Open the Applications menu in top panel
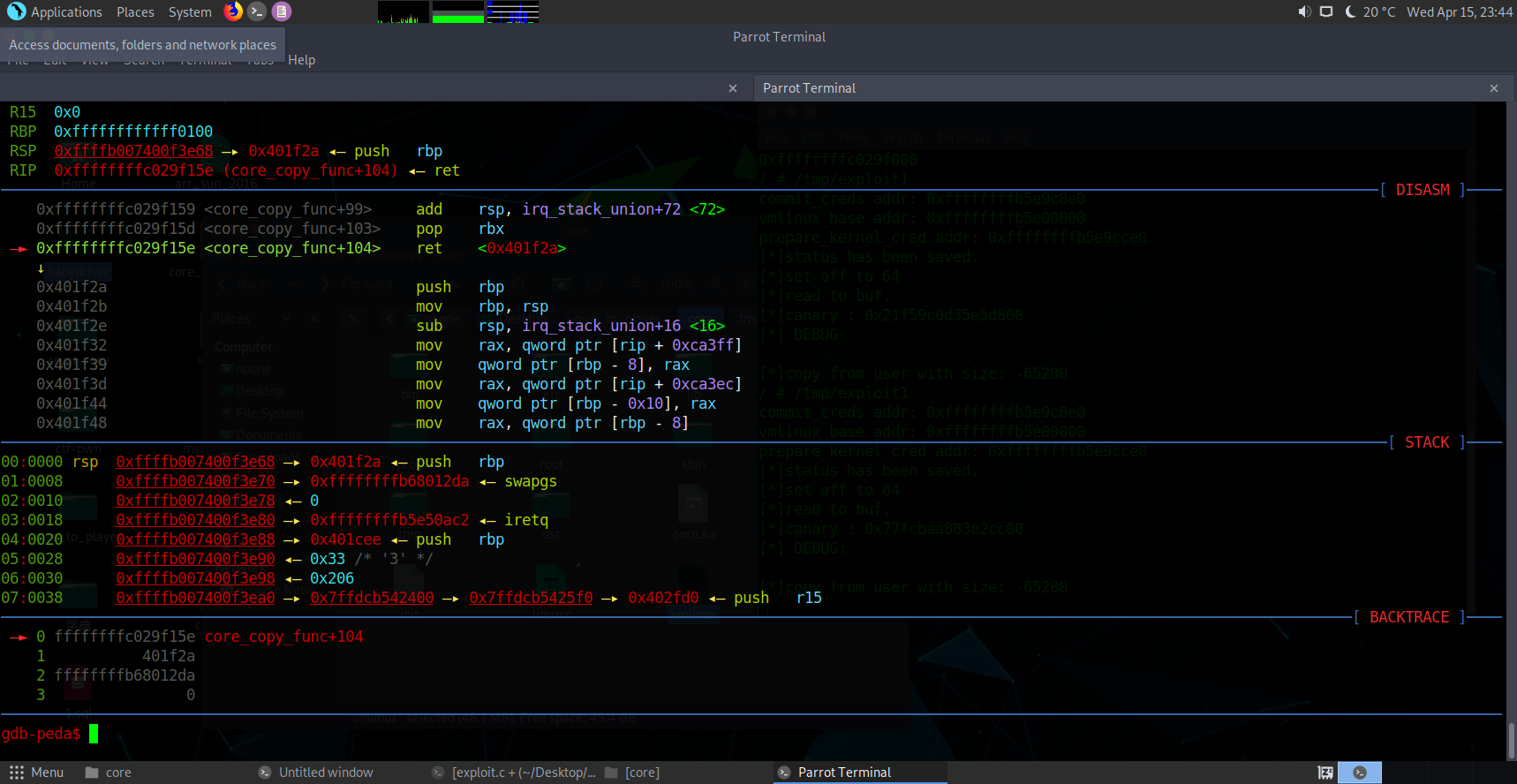This screenshot has height=784, width=1517. [66, 12]
